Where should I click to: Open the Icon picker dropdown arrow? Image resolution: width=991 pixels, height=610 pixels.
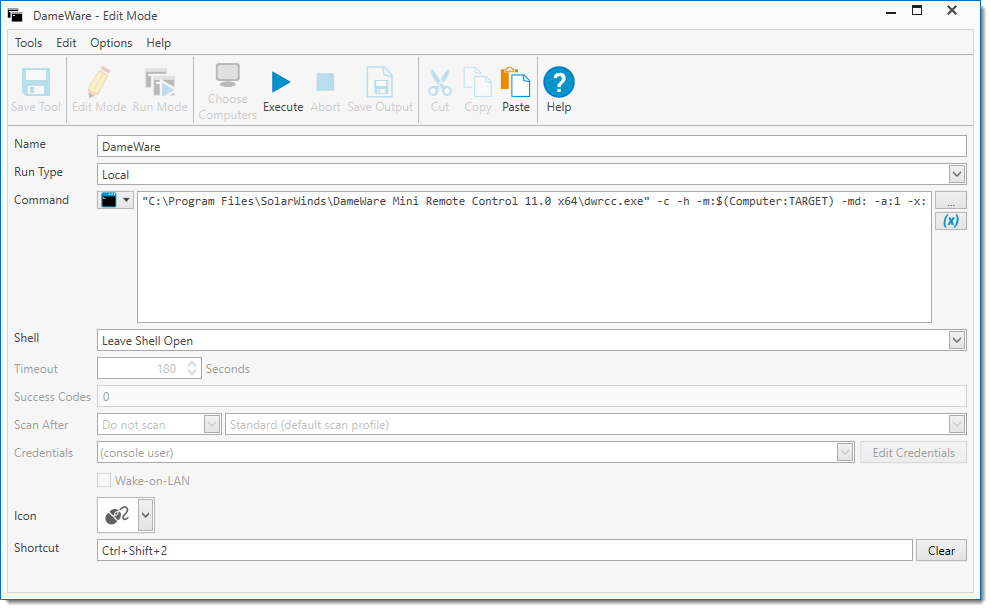click(x=145, y=515)
